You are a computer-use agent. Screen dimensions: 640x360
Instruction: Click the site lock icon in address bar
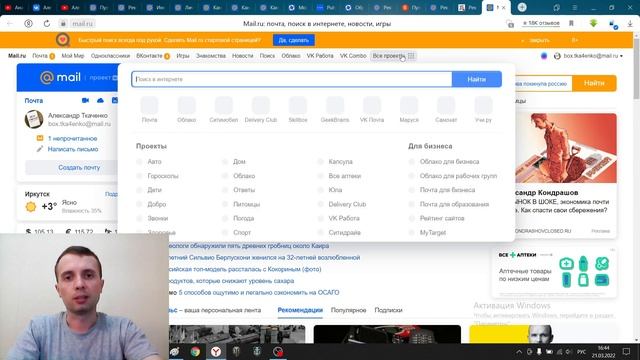(63, 24)
